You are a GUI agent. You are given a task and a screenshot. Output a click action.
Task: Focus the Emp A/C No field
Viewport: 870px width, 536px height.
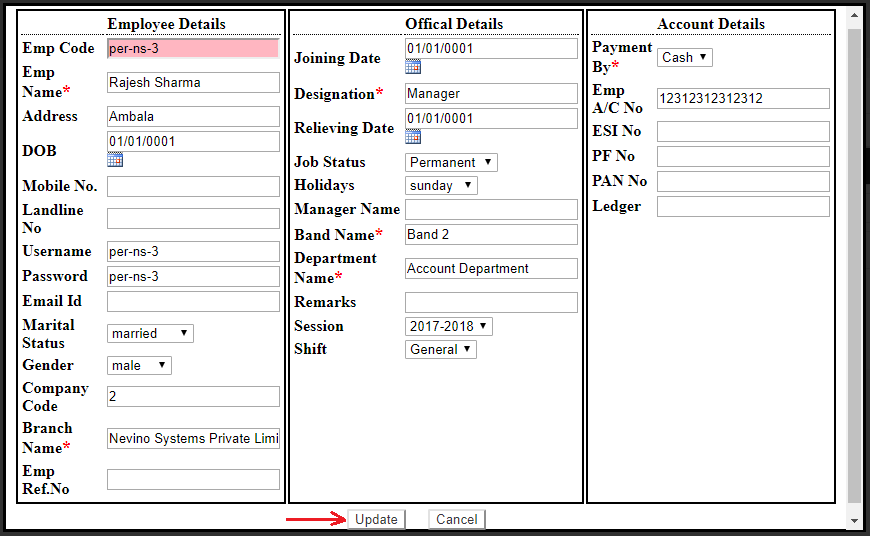tap(743, 99)
